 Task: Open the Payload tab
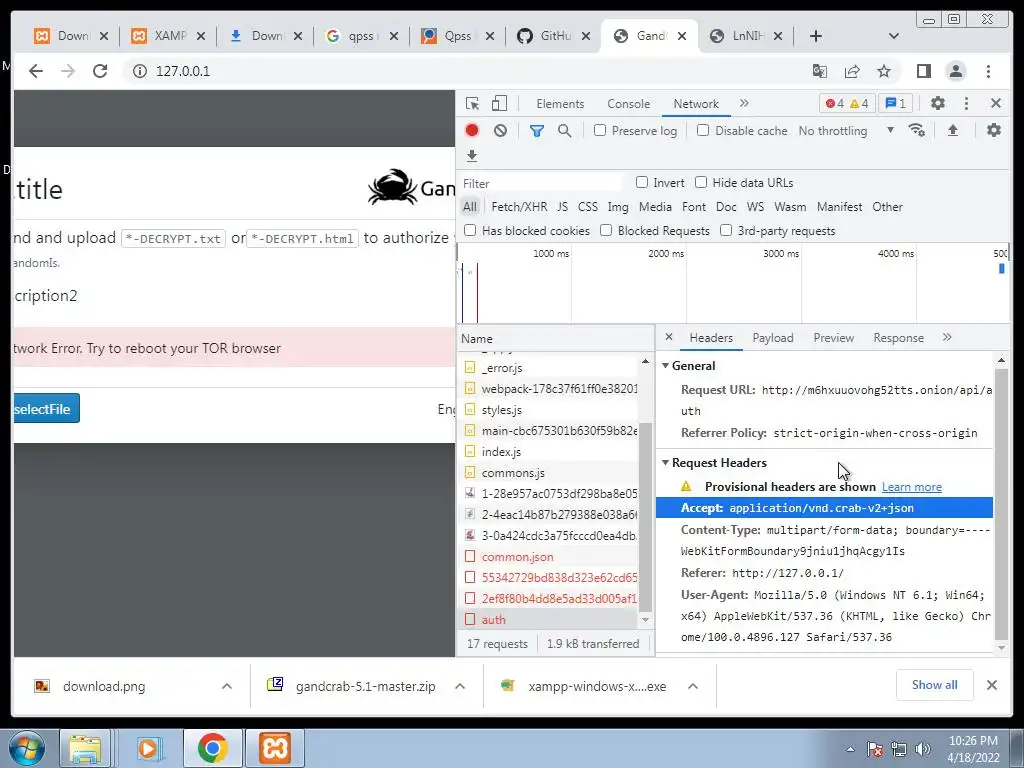click(773, 338)
